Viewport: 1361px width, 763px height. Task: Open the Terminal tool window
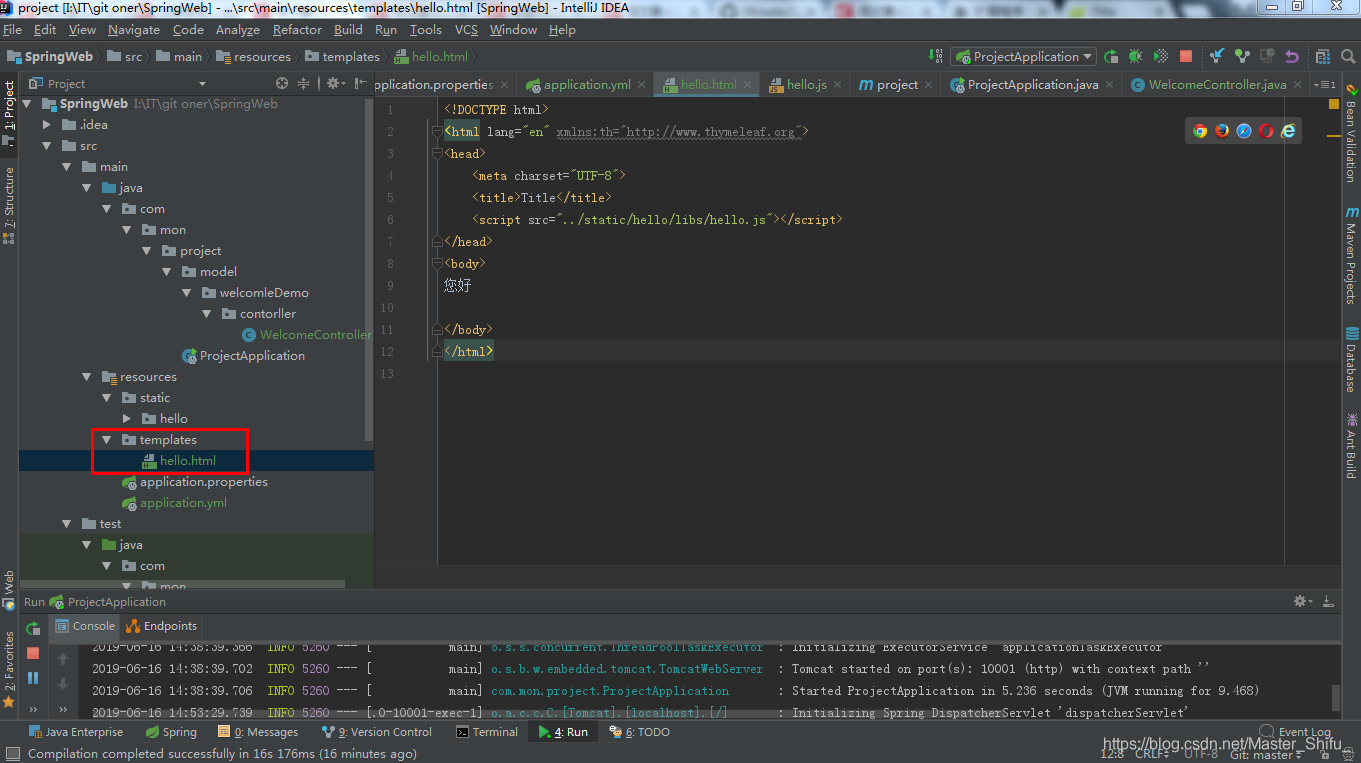click(487, 732)
